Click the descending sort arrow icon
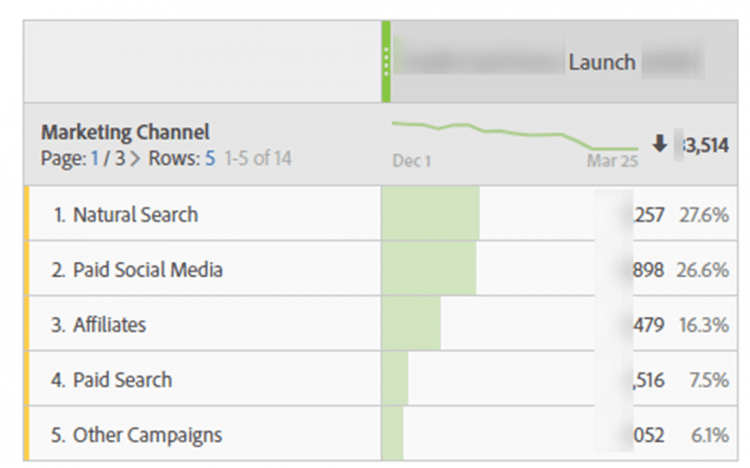This screenshot has height=468, width=750. (x=659, y=144)
